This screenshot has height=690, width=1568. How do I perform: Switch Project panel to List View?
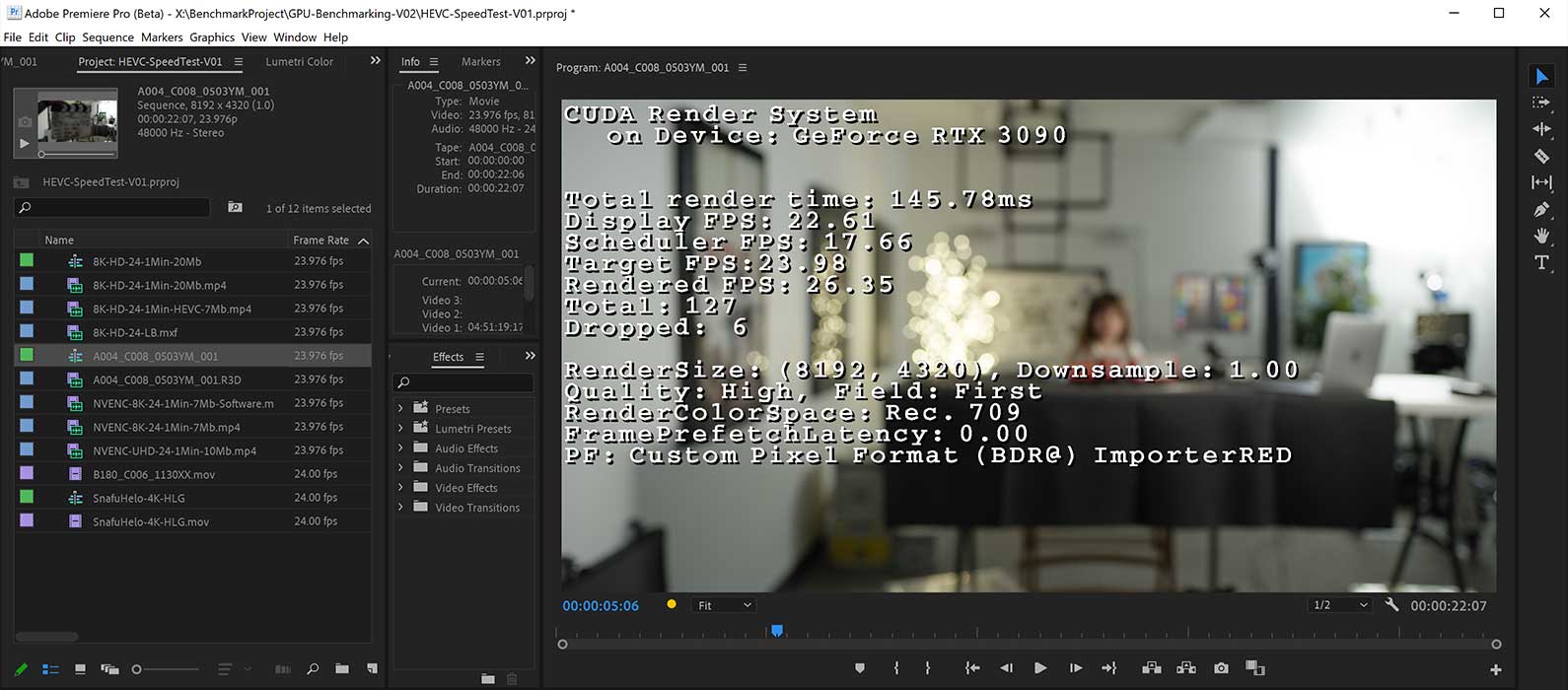(x=50, y=669)
